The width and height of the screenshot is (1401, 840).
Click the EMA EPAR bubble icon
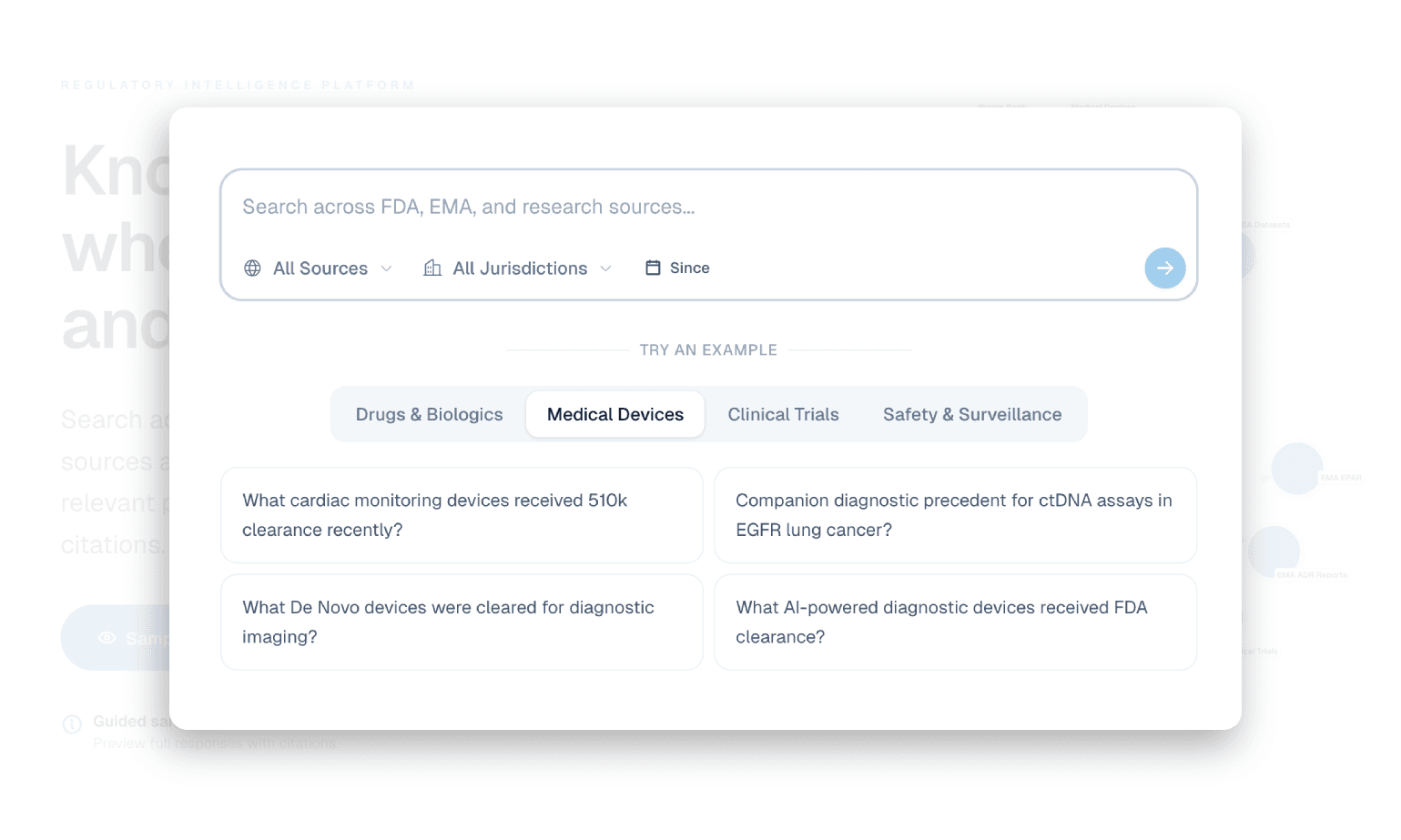1297,468
